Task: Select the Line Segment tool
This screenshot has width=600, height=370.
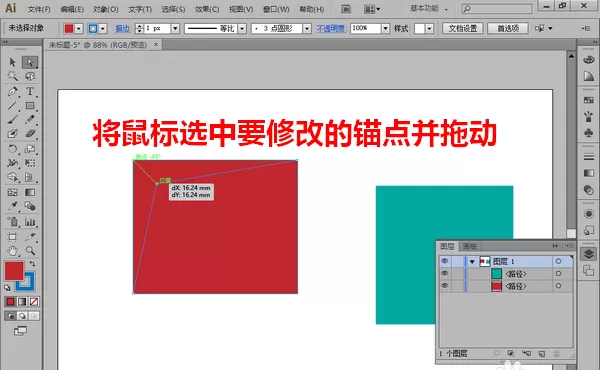Action: (13, 106)
